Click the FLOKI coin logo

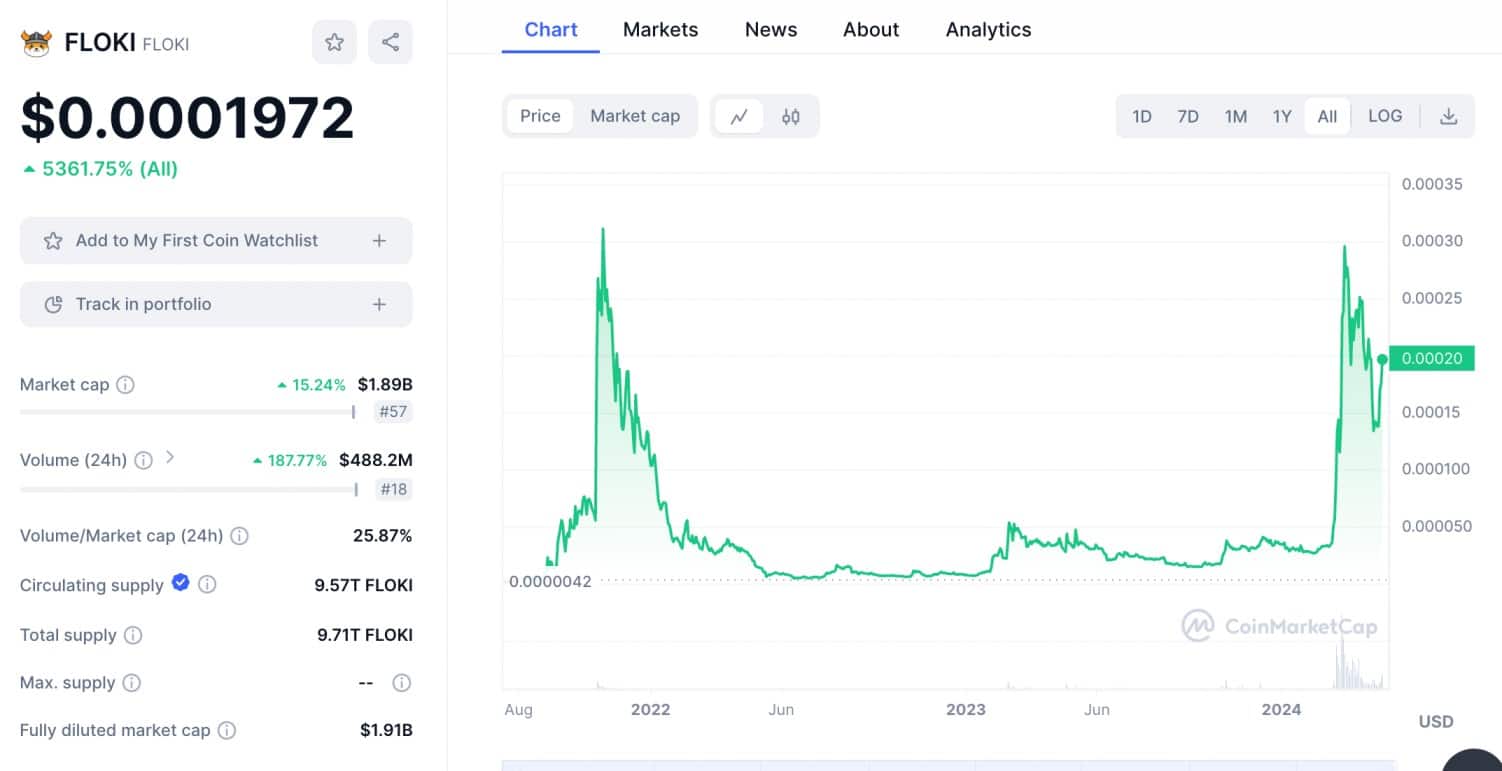(36, 43)
